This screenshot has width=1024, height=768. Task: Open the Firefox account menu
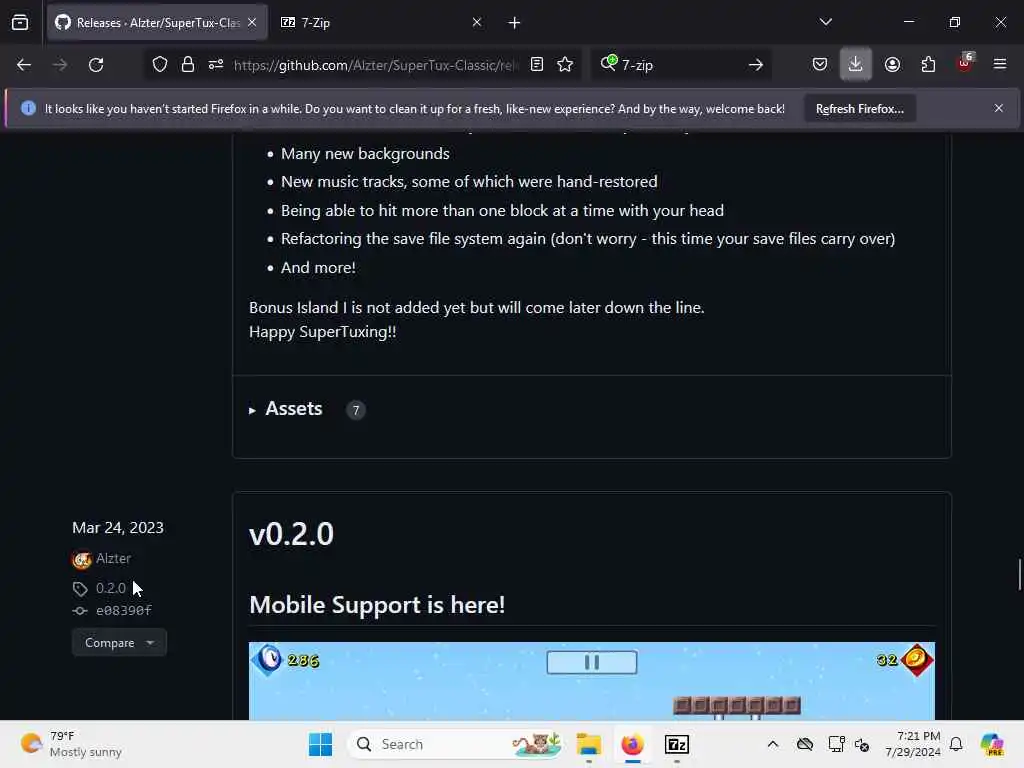pos(892,64)
